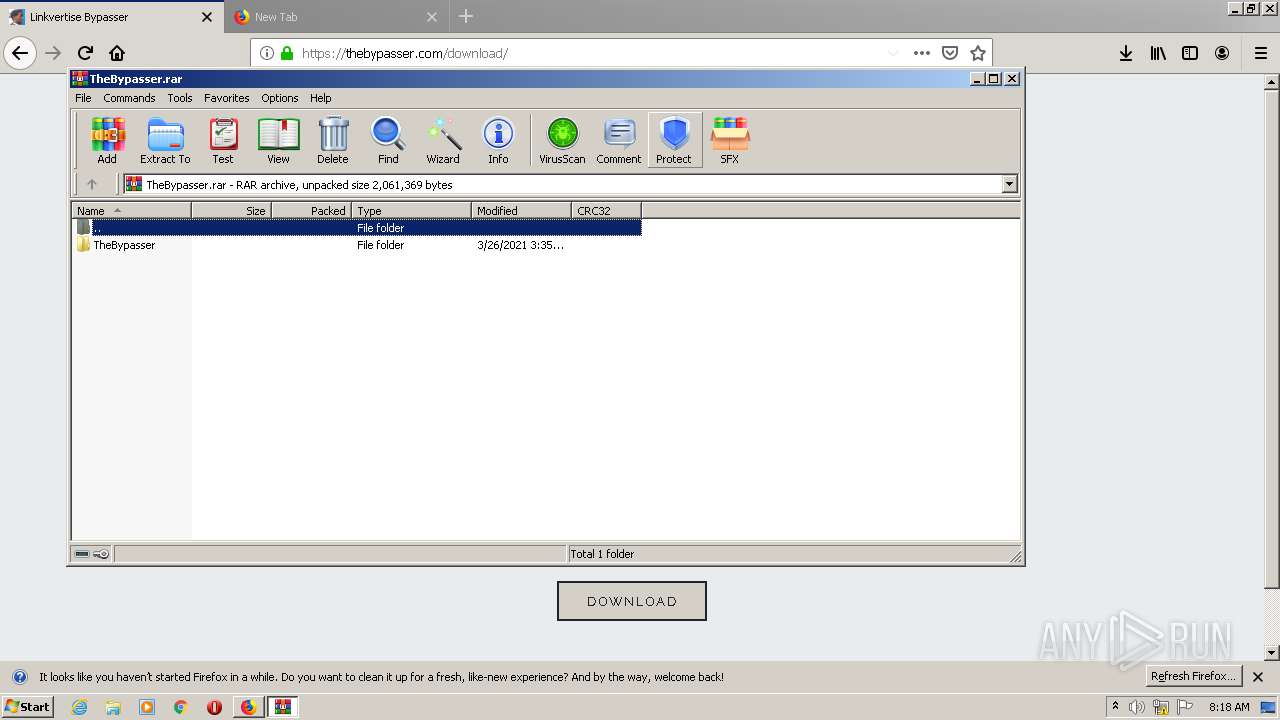
Task: Switch to the New Tab tab
Action: click(x=336, y=17)
